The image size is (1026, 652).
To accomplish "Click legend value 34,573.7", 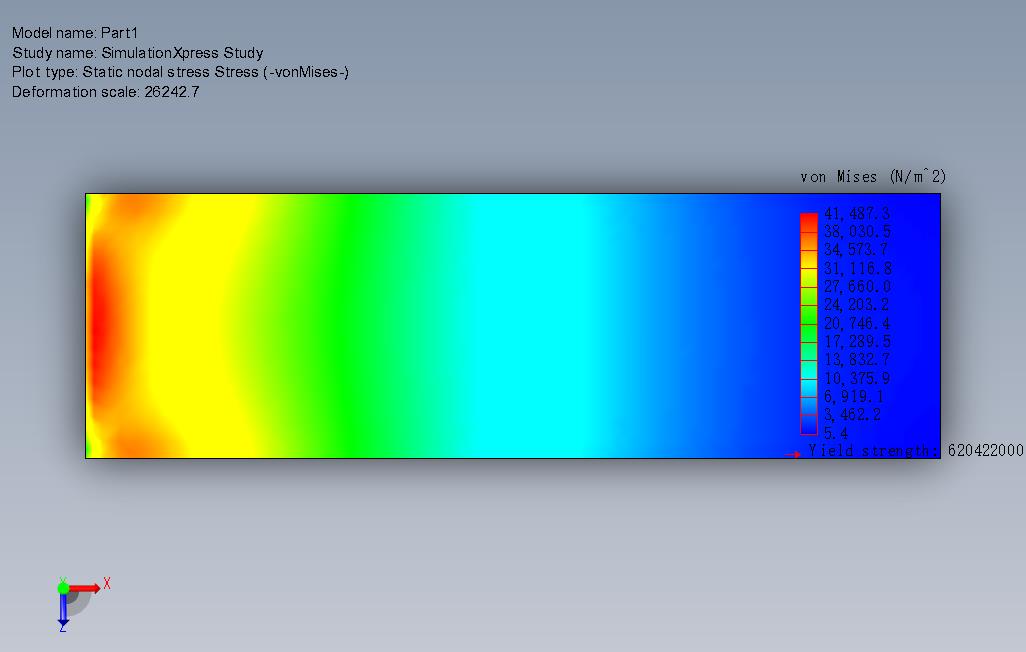I will click(856, 250).
